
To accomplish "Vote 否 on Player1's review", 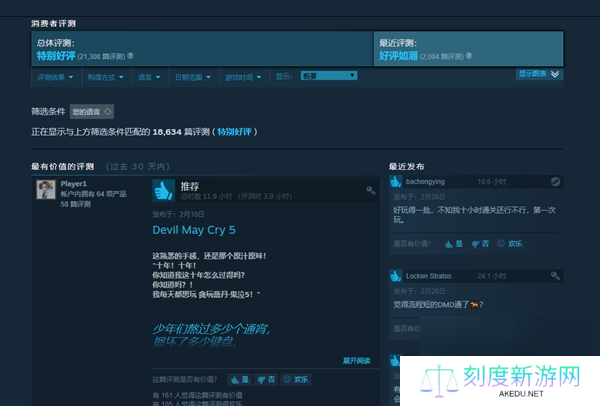I will [x=266, y=380].
